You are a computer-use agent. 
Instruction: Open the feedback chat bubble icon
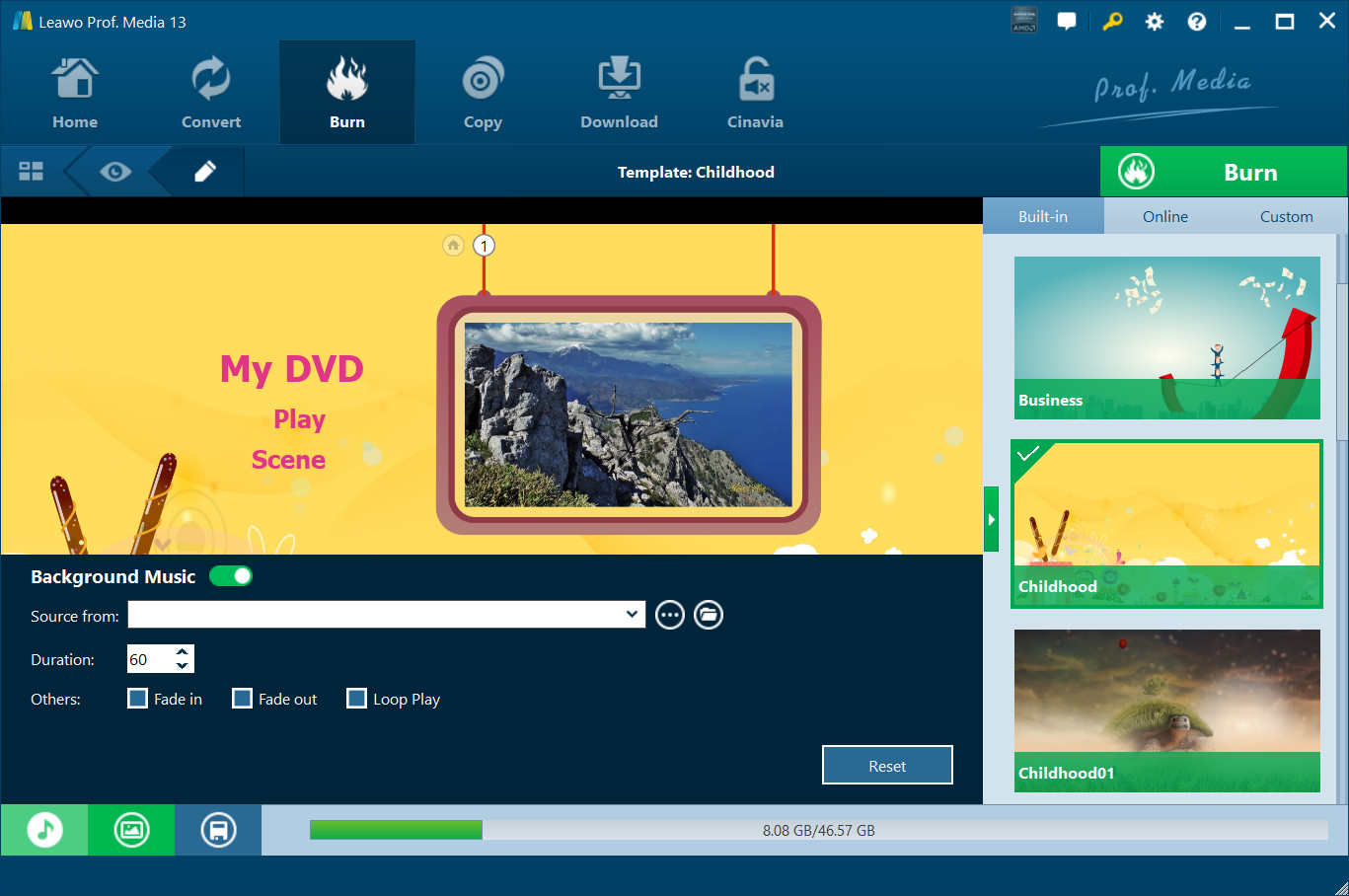tap(1067, 21)
